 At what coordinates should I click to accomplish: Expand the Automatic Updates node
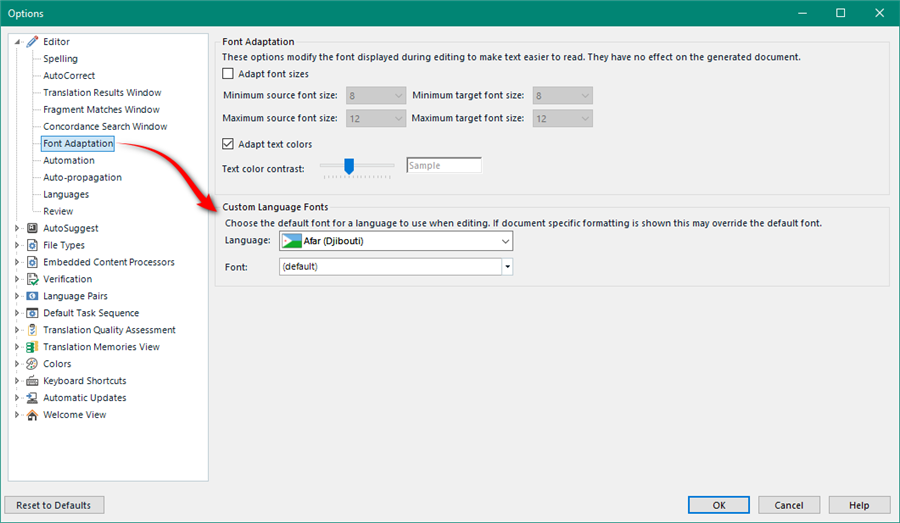point(17,397)
